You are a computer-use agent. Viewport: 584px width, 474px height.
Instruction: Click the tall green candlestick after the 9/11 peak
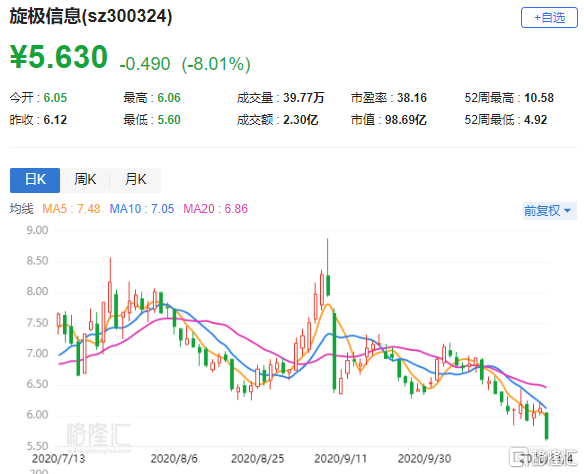click(x=334, y=351)
